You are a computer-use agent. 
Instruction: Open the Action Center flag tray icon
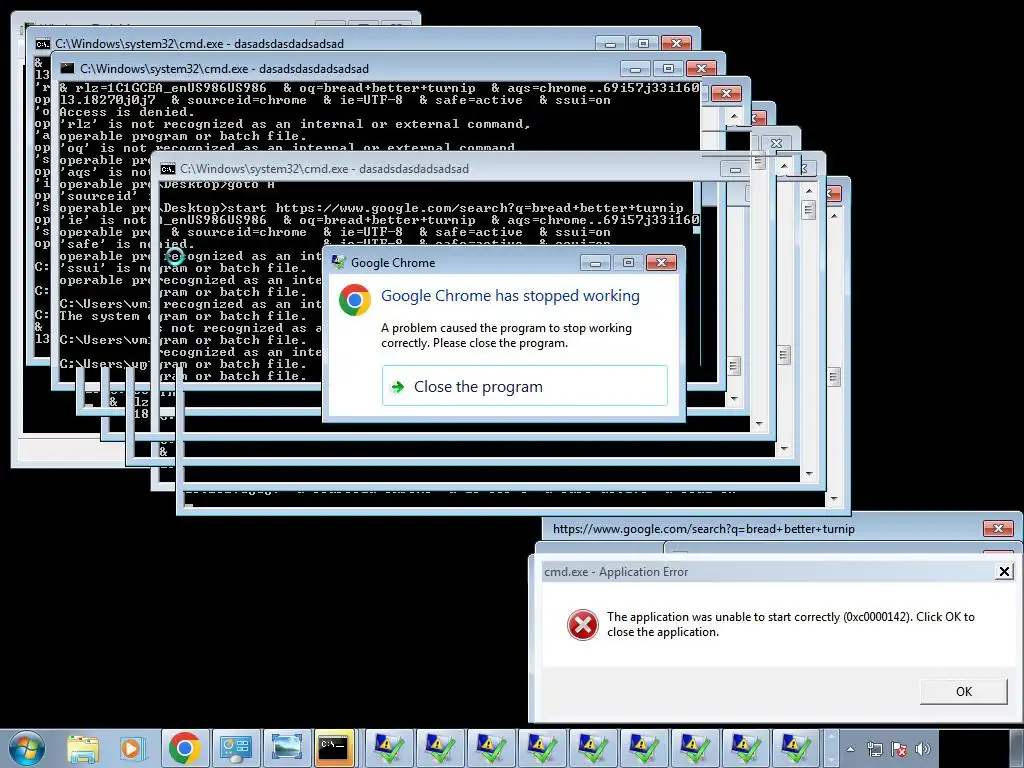coord(899,749)
